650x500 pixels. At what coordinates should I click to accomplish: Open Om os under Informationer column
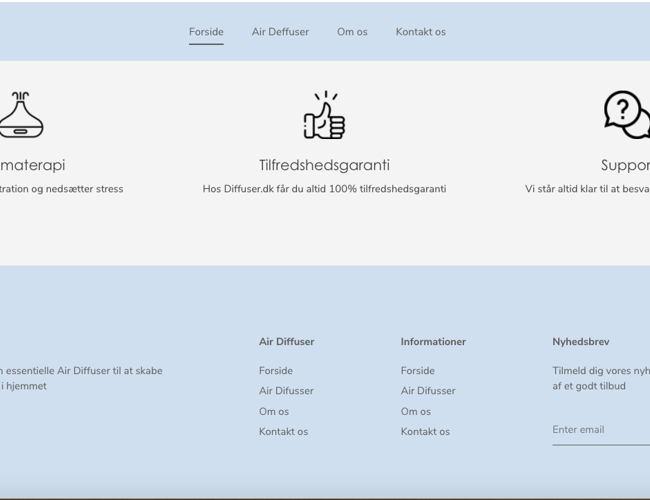[416, 412]
